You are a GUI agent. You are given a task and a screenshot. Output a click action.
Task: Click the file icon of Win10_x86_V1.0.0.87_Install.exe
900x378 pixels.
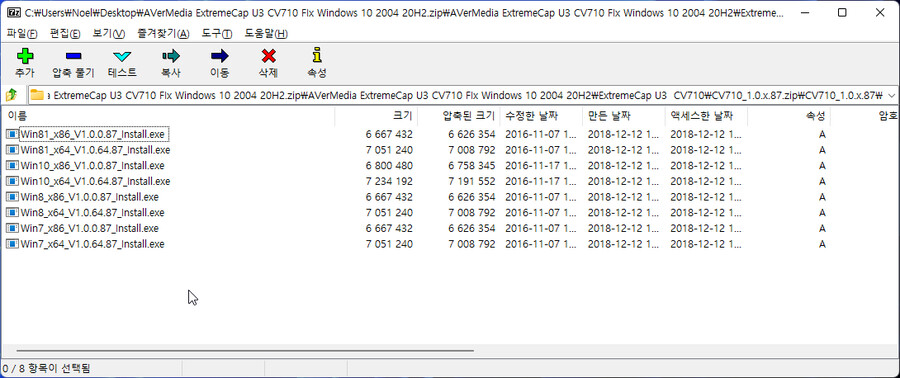point(12,166)
